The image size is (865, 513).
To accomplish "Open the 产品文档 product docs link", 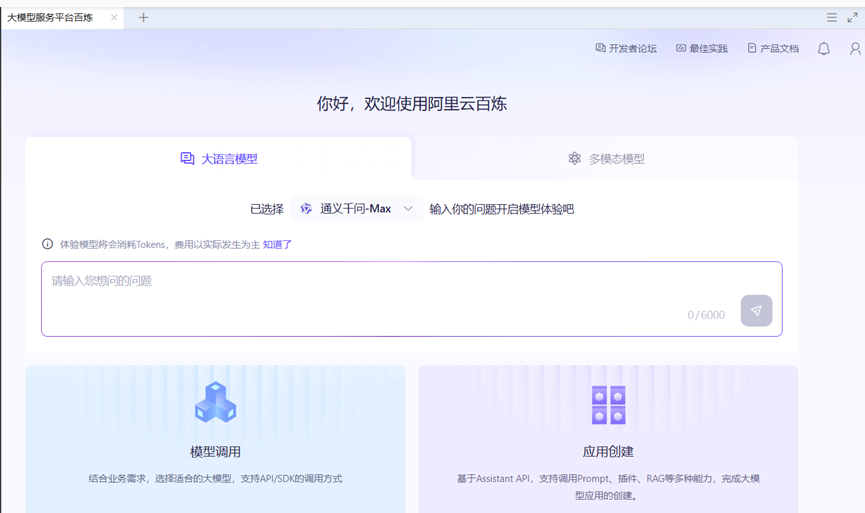I will click(773, 49).
